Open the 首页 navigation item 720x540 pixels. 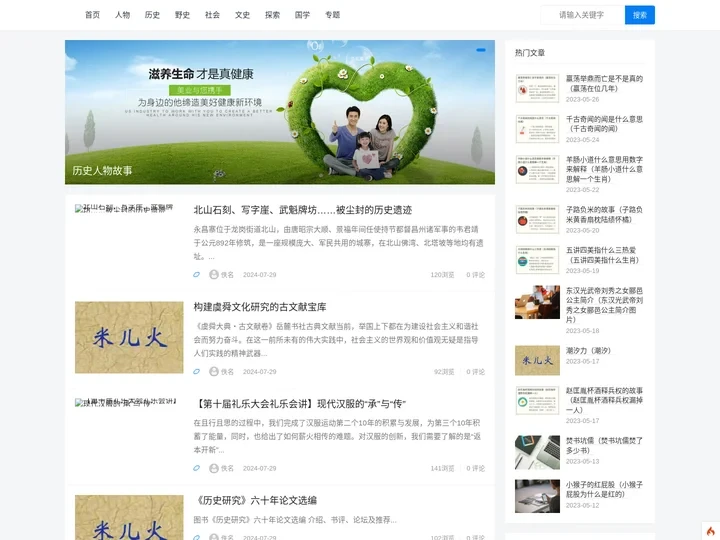[92, 15]
